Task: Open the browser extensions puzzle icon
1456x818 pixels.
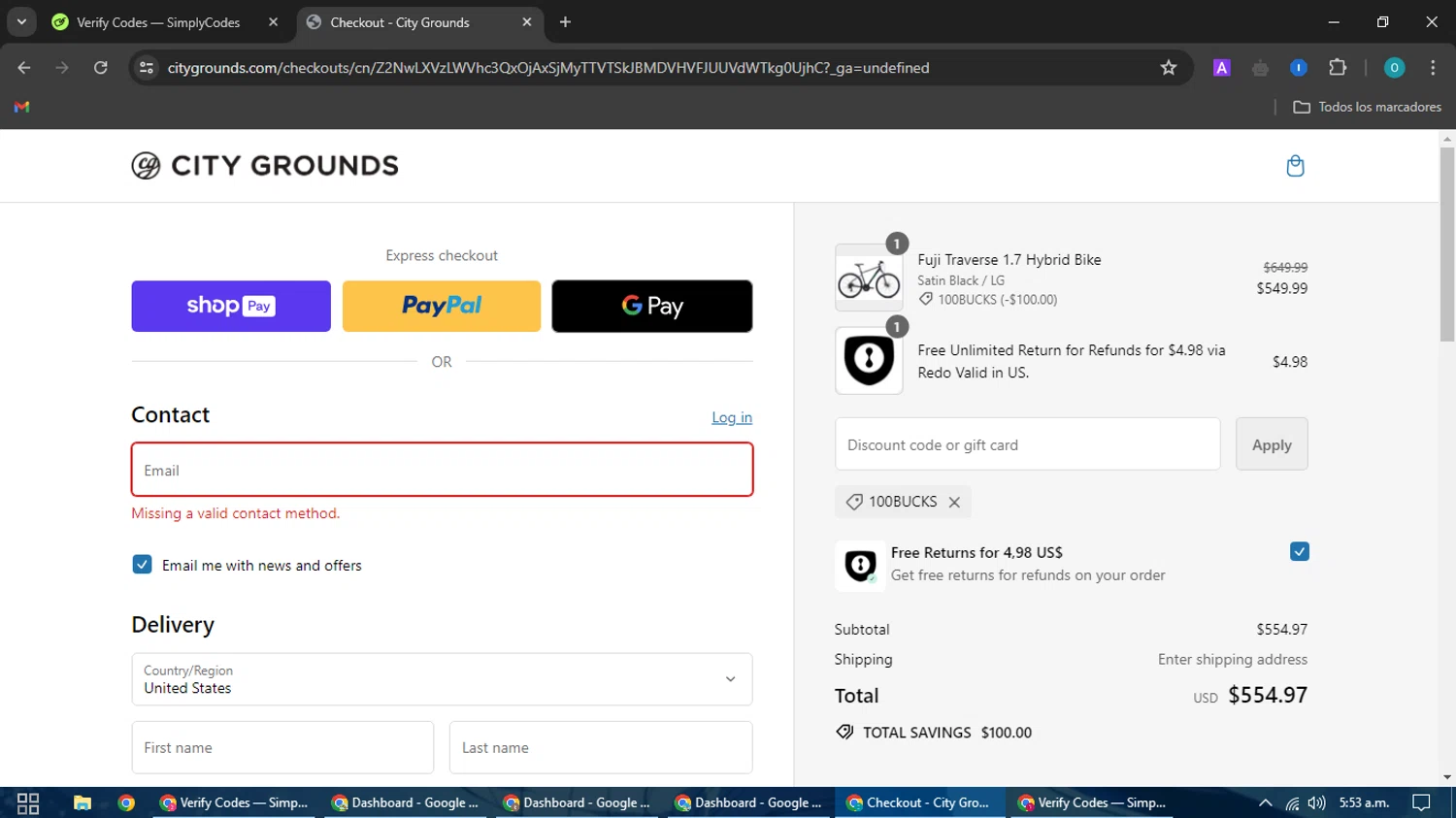Action: coord(1338,68)
